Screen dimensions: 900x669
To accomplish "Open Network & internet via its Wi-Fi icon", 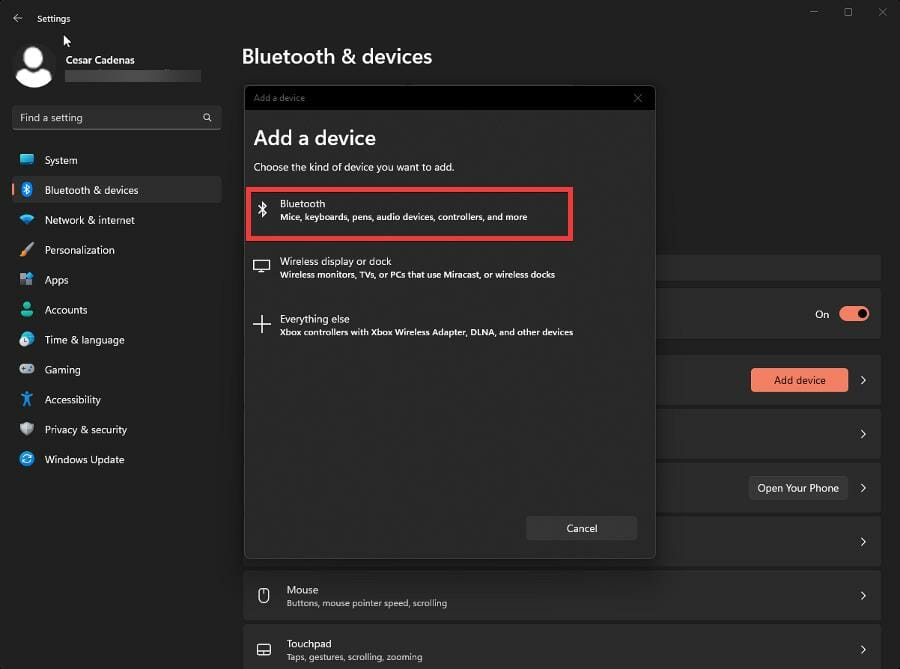I will pos(26,220).
